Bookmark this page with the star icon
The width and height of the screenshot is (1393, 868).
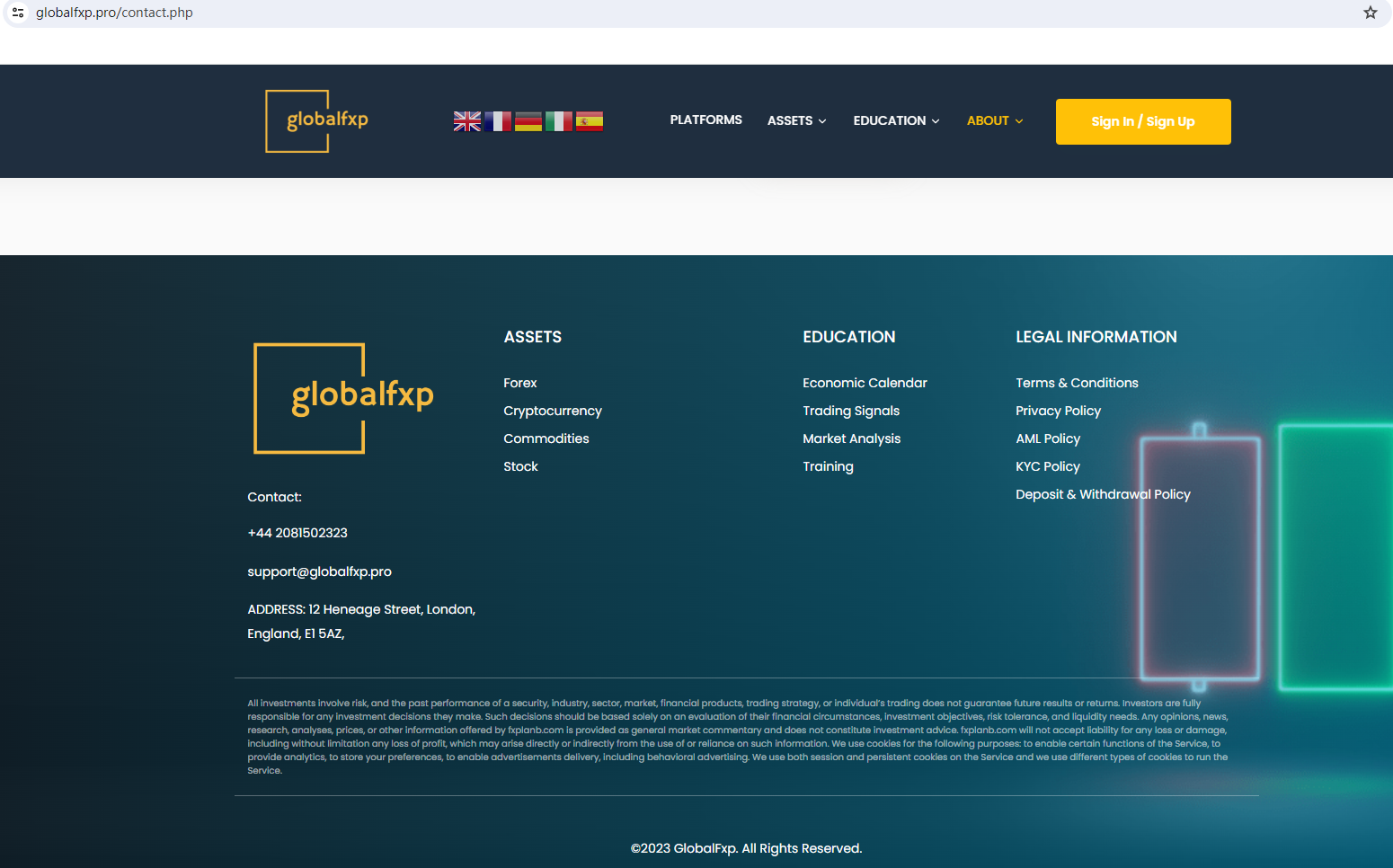[x=1370, y=13]
